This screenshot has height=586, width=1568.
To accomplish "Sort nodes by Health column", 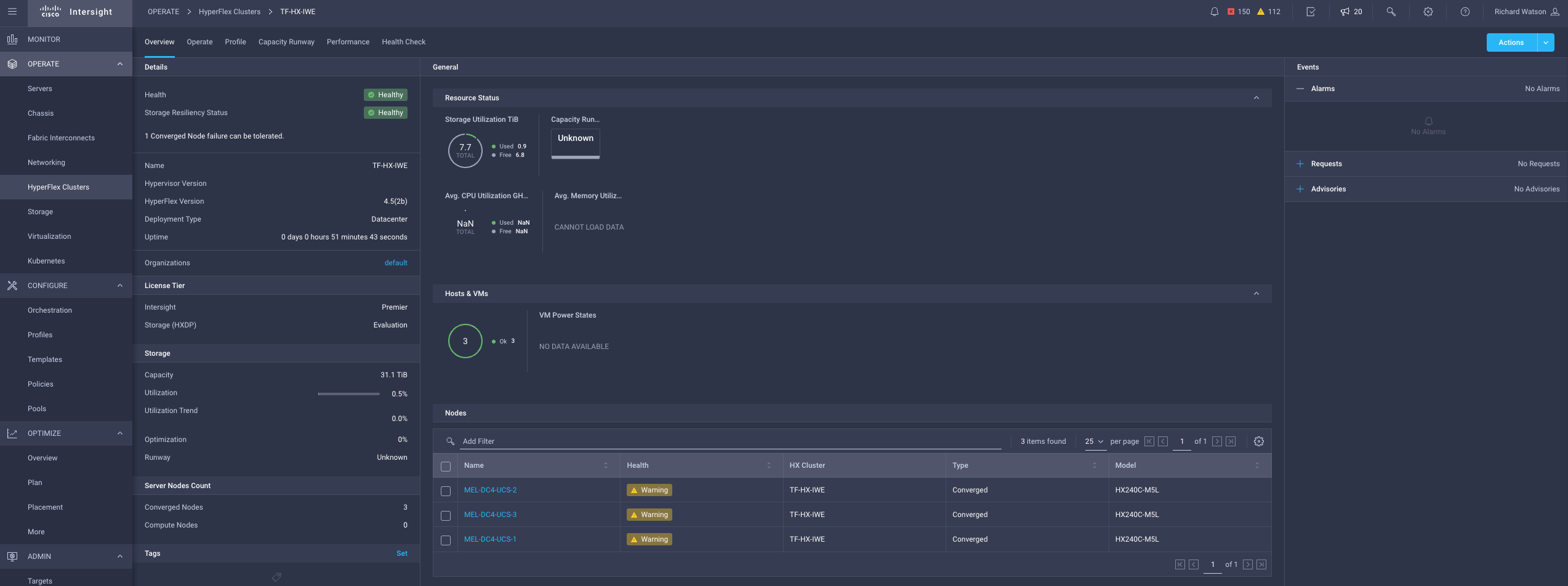I will pos(769,465).
